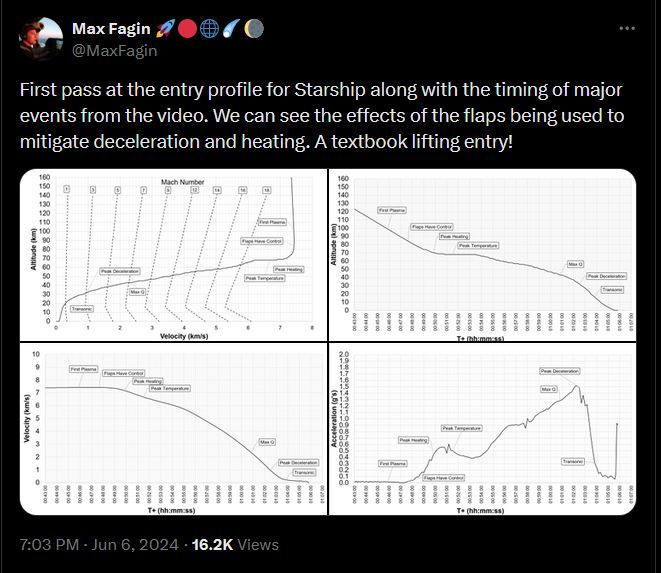Open the velocity versus time chart image
The height and width of the screenshot is (573, 661).
[x=173, y=430]
